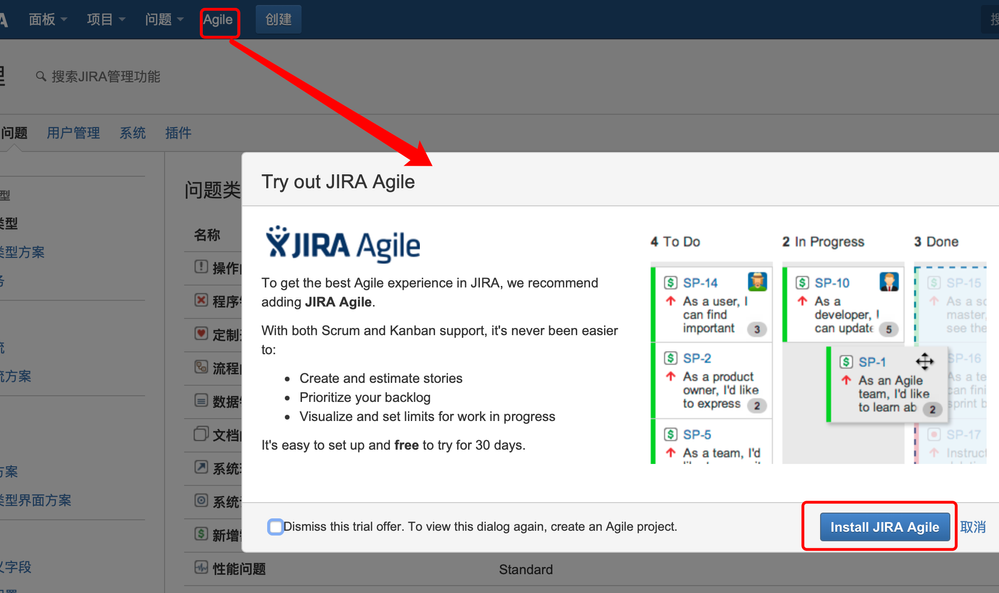Click the 新增 issue type icon
999x593 pixels.
pyautogui.click(x=201, y=534)
